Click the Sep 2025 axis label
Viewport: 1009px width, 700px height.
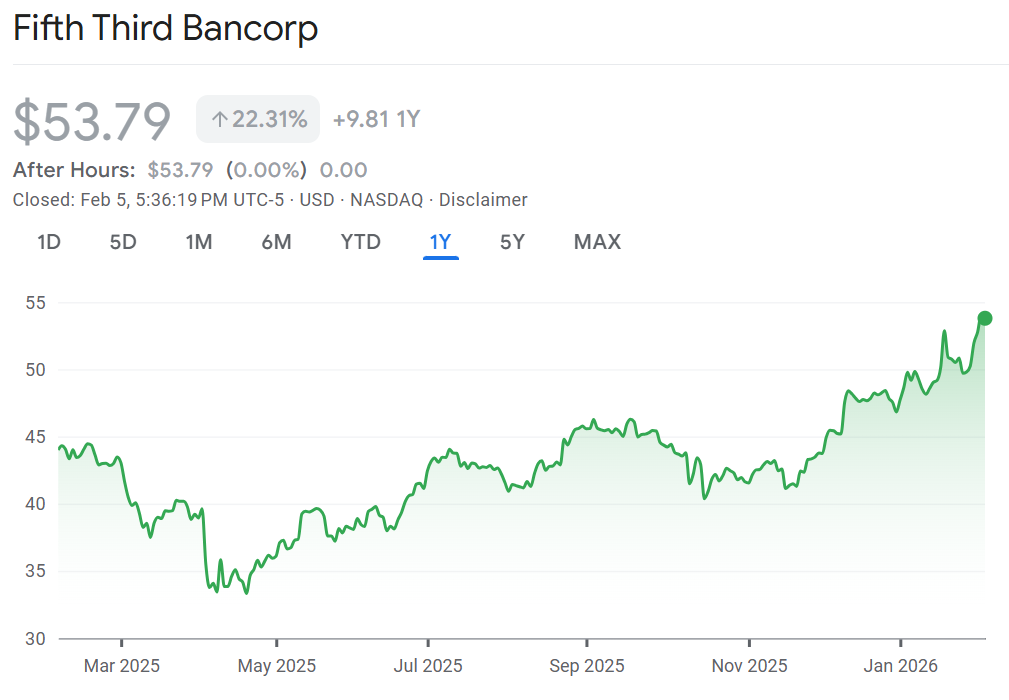click(587, 665)
